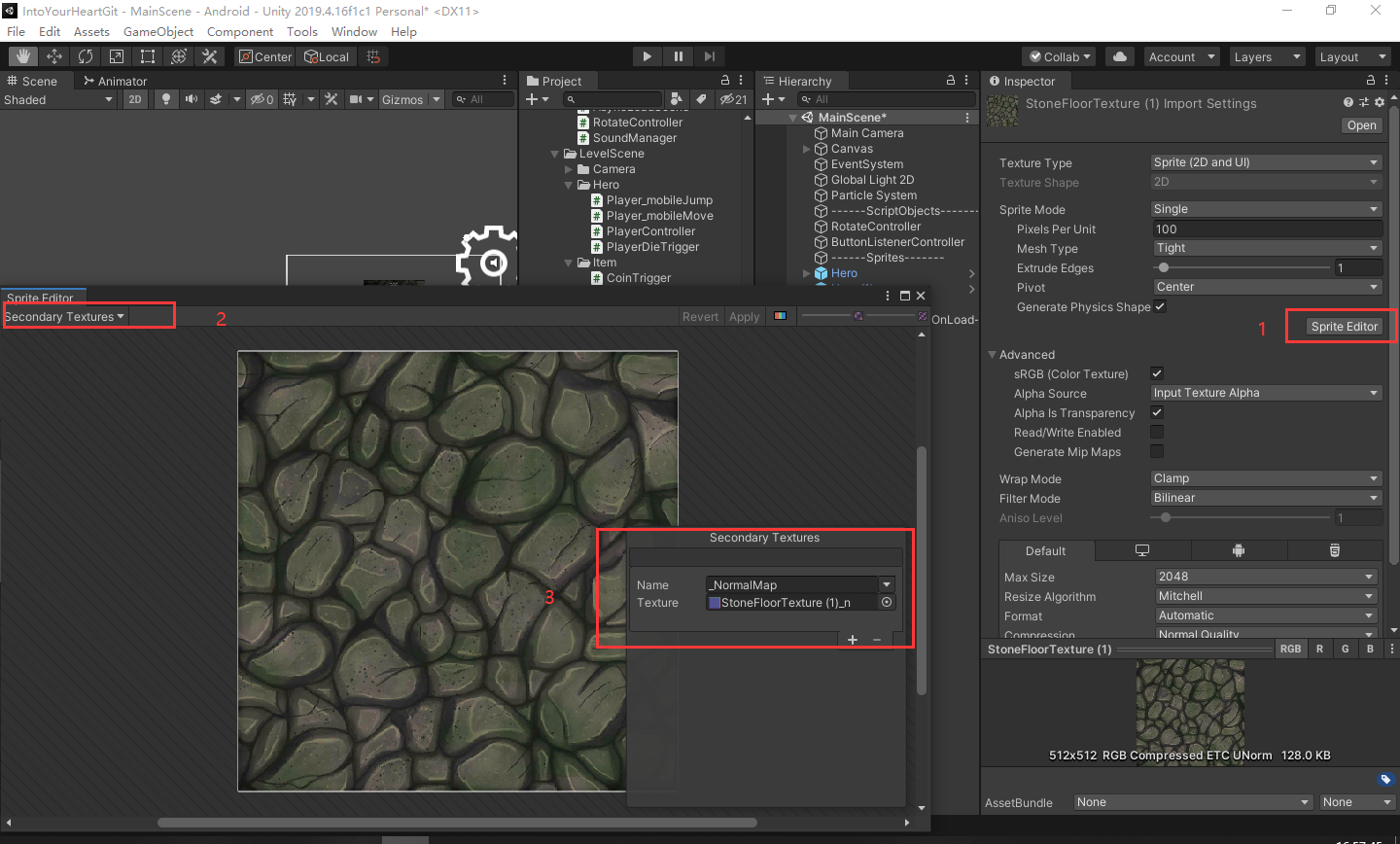Select the Rect transform tool

pos(148,56)
